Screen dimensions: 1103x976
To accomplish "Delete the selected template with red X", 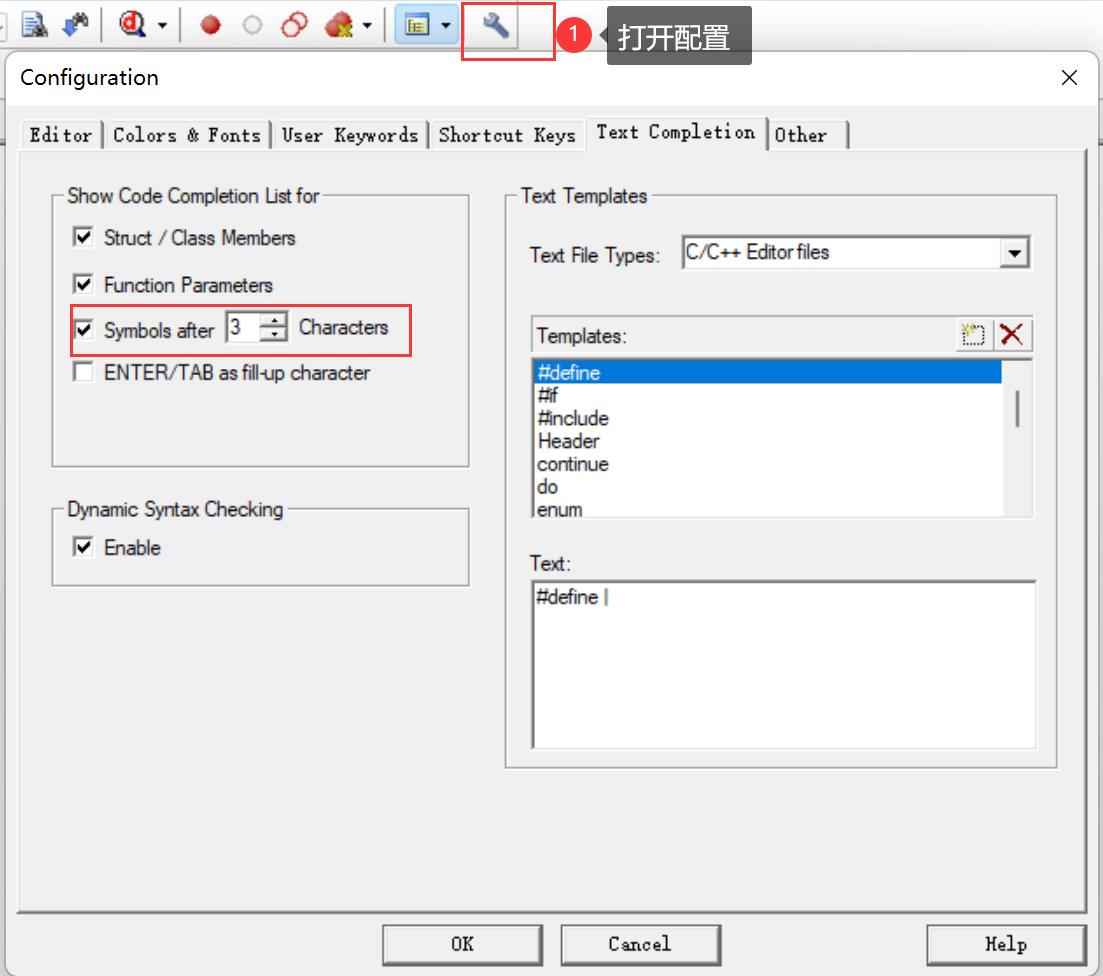I will (1012, 335).
